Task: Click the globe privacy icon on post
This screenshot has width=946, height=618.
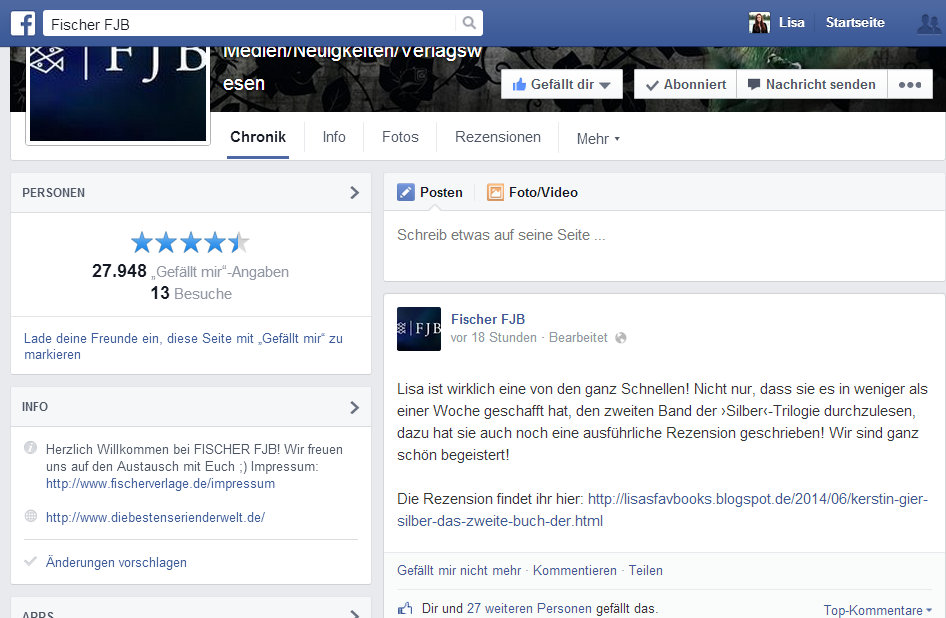Action: click(x=620, y=338)
